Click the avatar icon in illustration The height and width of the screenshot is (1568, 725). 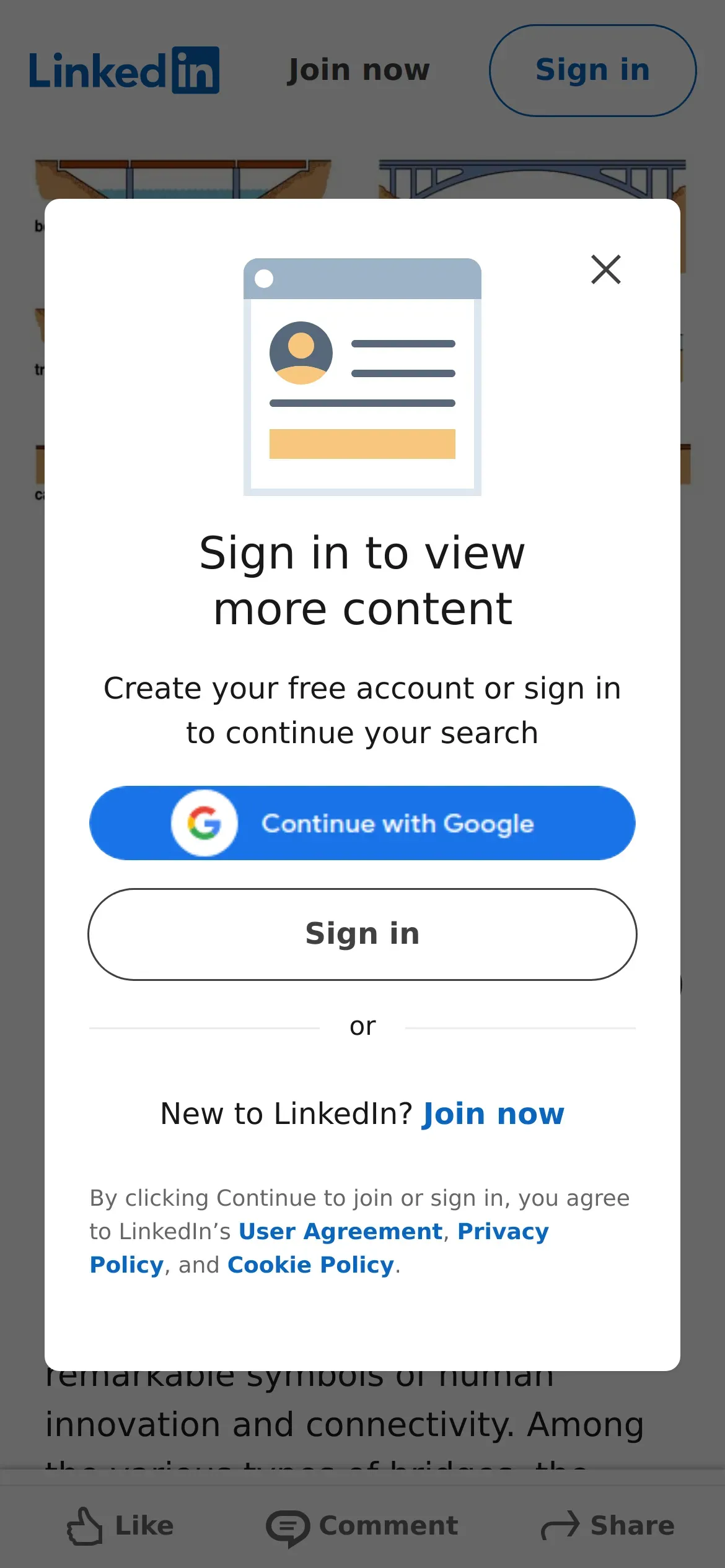click(x=301, y=353)
